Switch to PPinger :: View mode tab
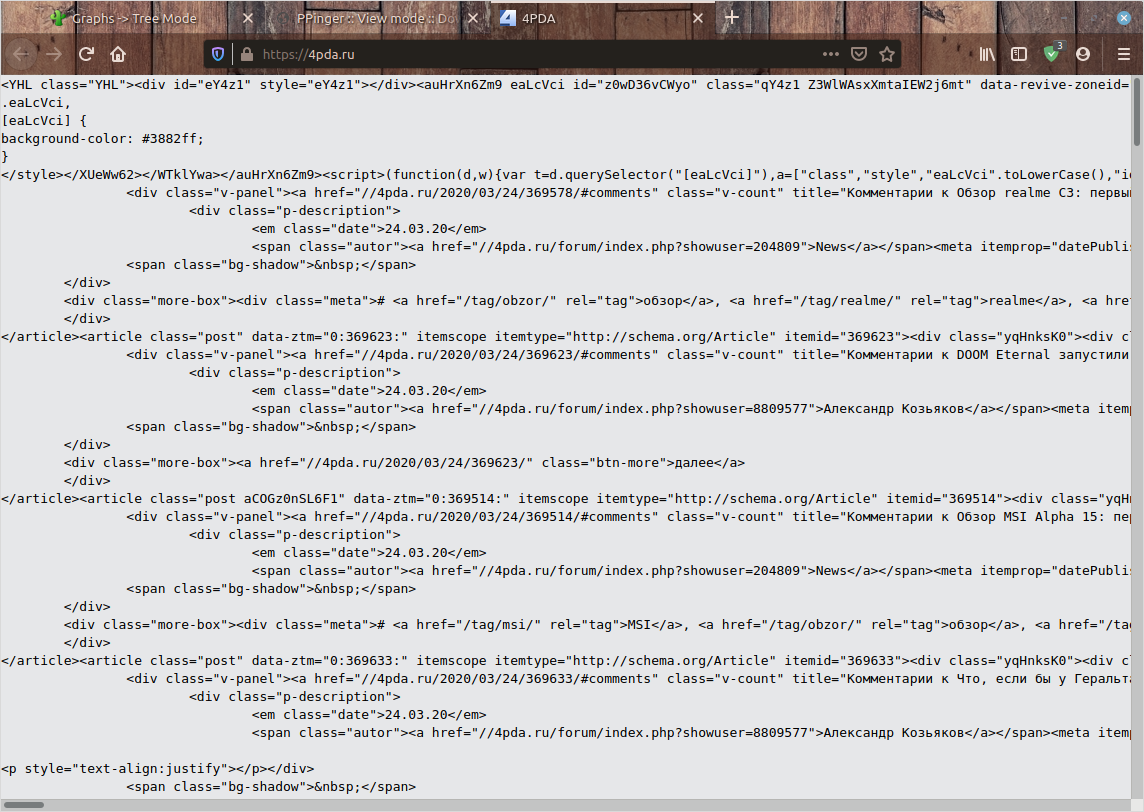This screenshot has height=812, width=1144. [x=376, y=18]
